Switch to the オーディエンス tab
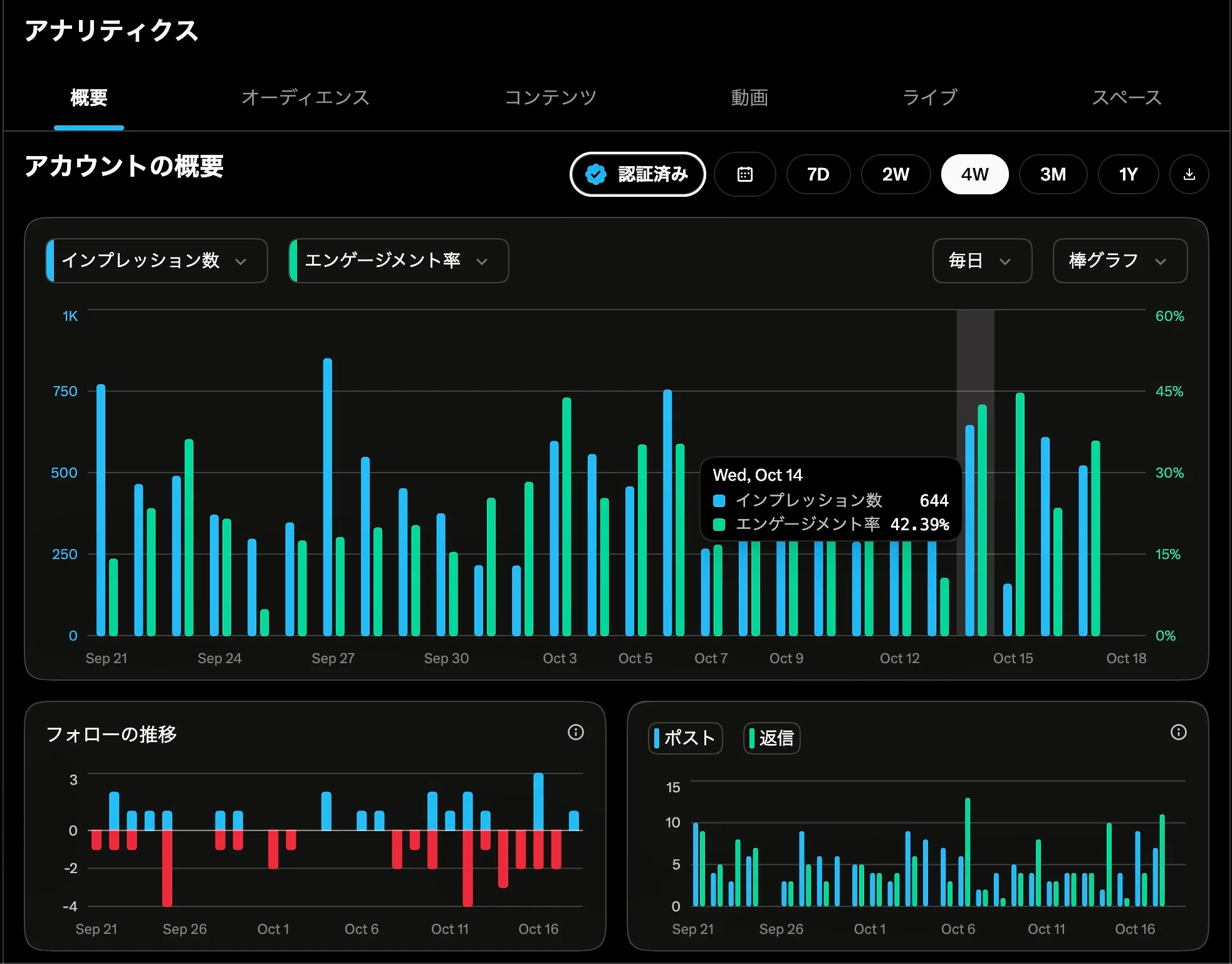1232x964 pixels. [x=306, y=98]
